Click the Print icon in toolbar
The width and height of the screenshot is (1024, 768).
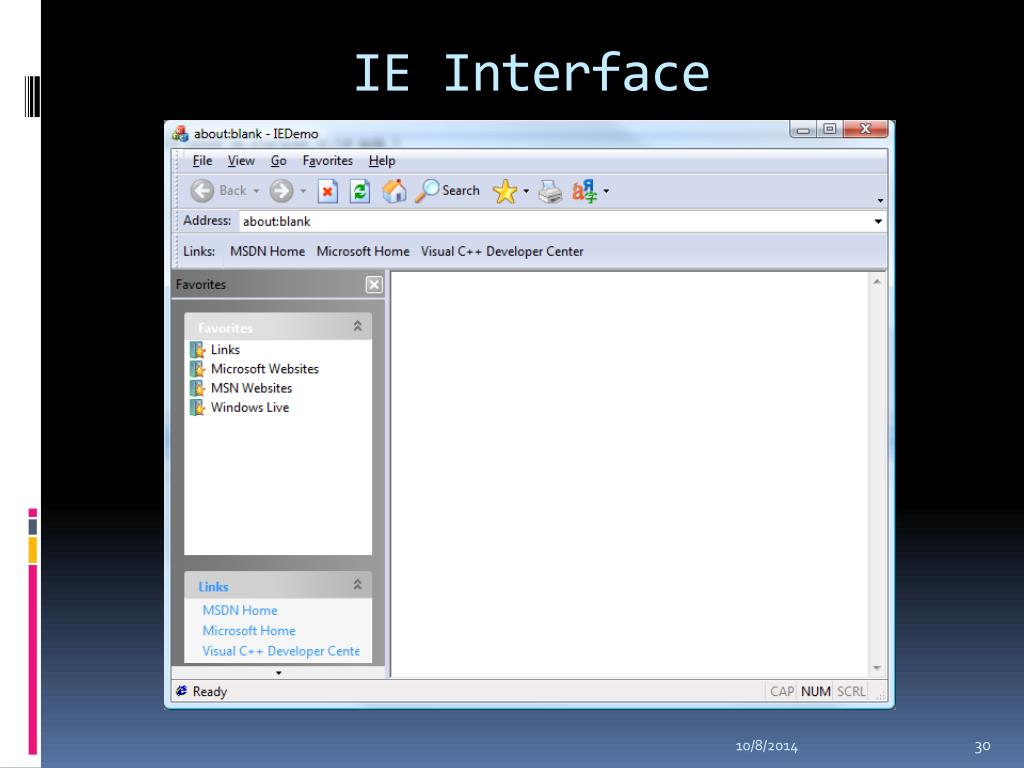point(550,192)
